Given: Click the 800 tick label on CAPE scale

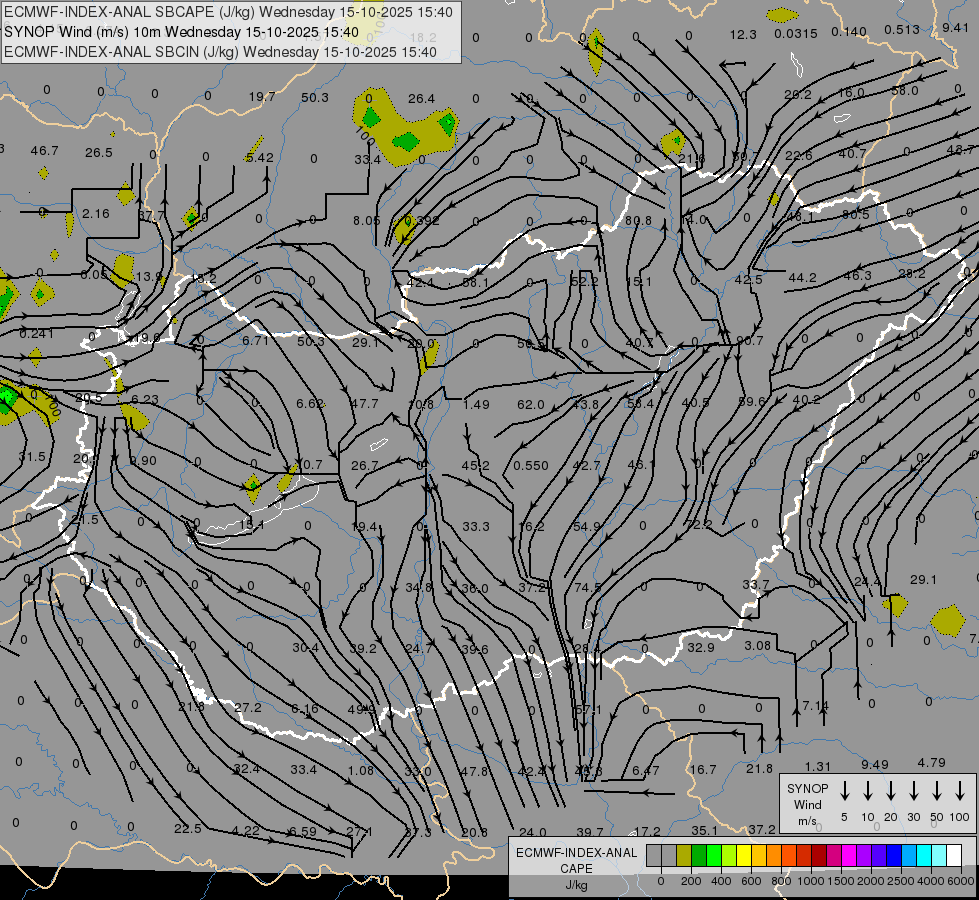Looking at the screenshot, I should [781, 881].
